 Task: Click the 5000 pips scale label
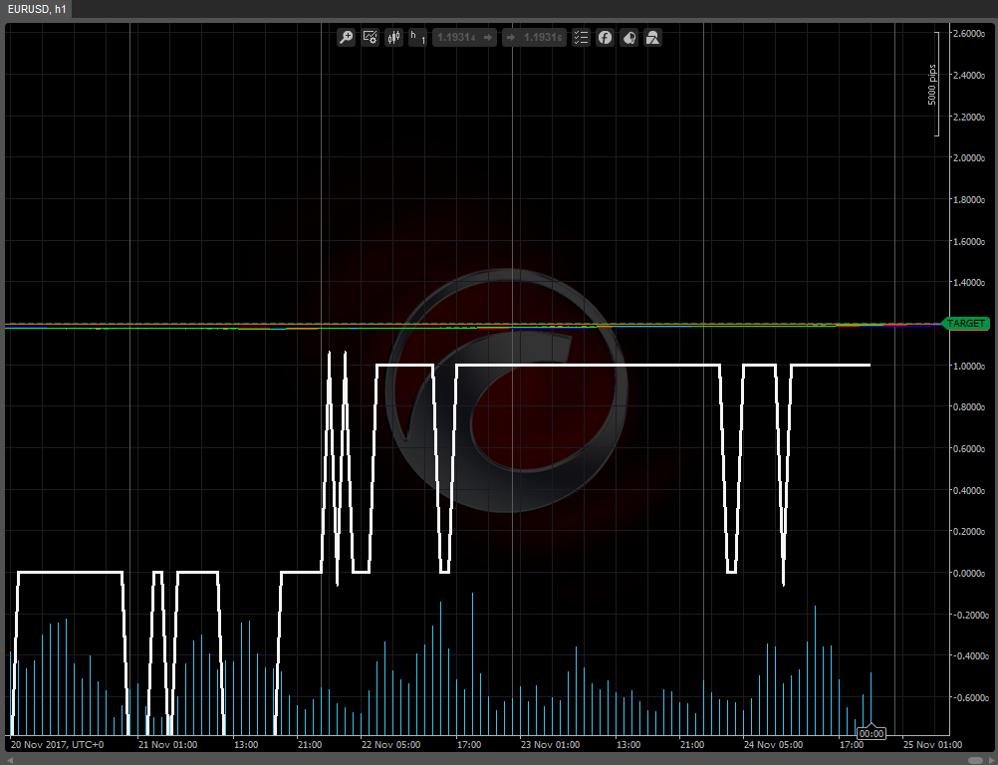tap(932, 85)
